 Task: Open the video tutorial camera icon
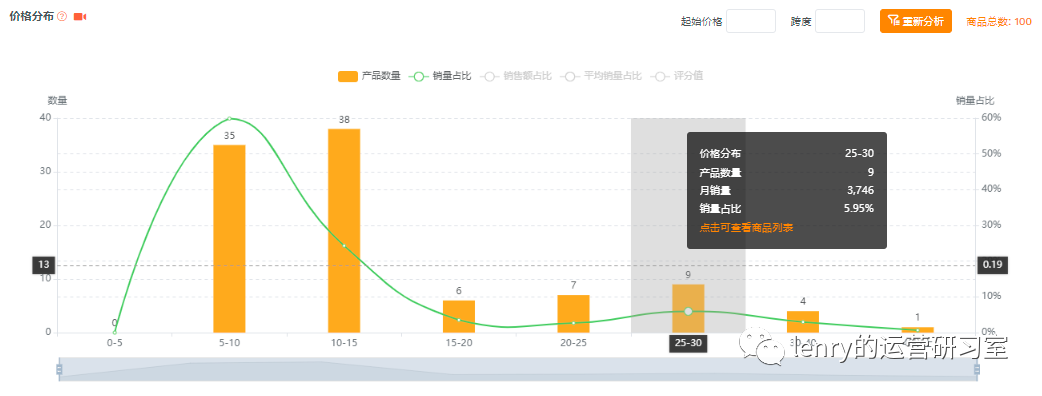point(80,16)
